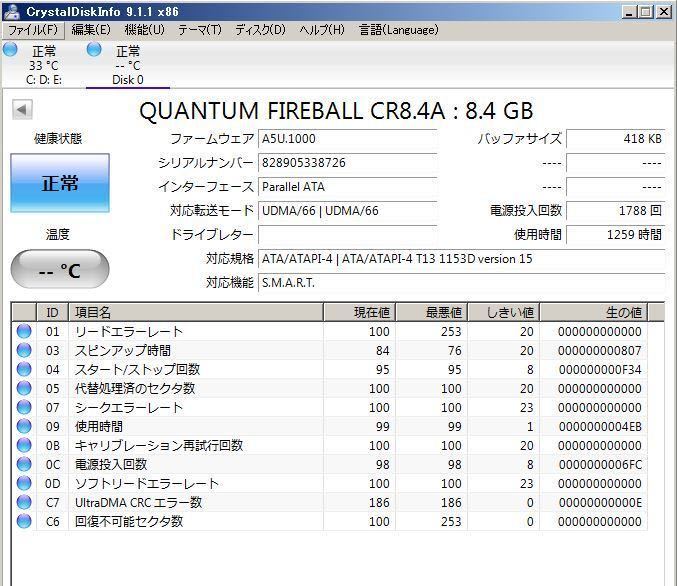
Task: Click the 健康状態 label
Action: 58,139
